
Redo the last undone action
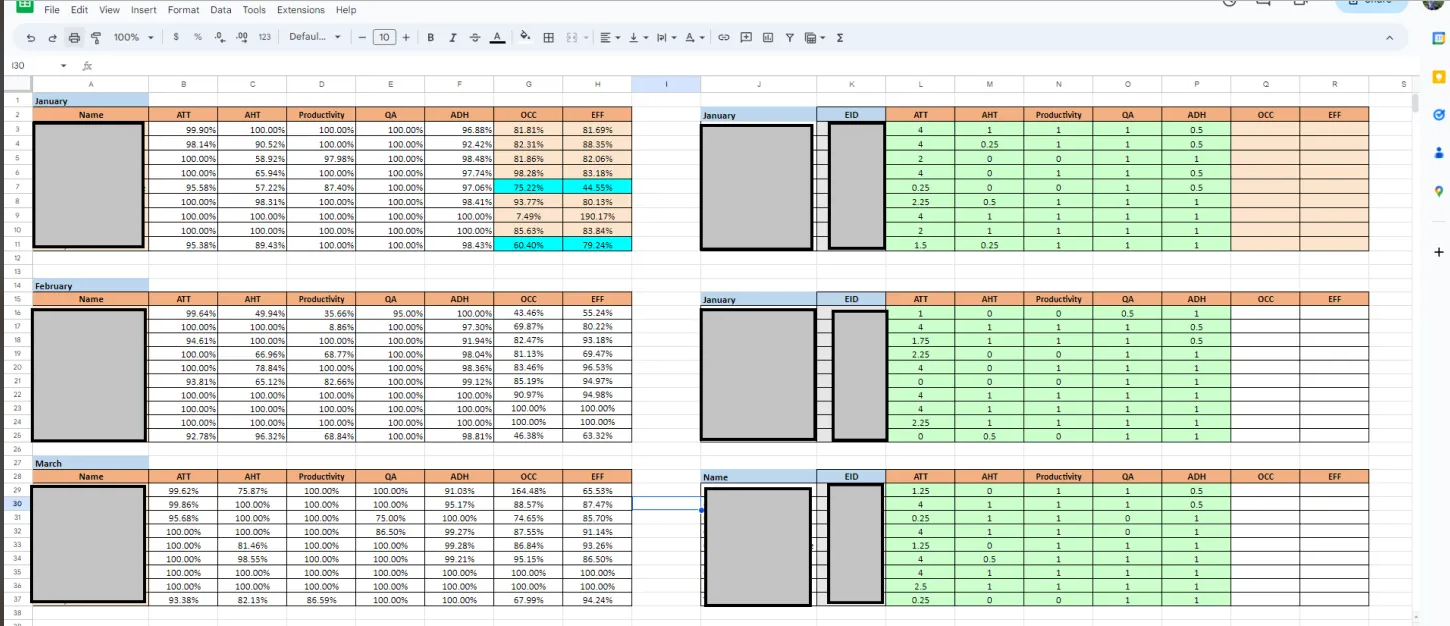tap(52, 37)
